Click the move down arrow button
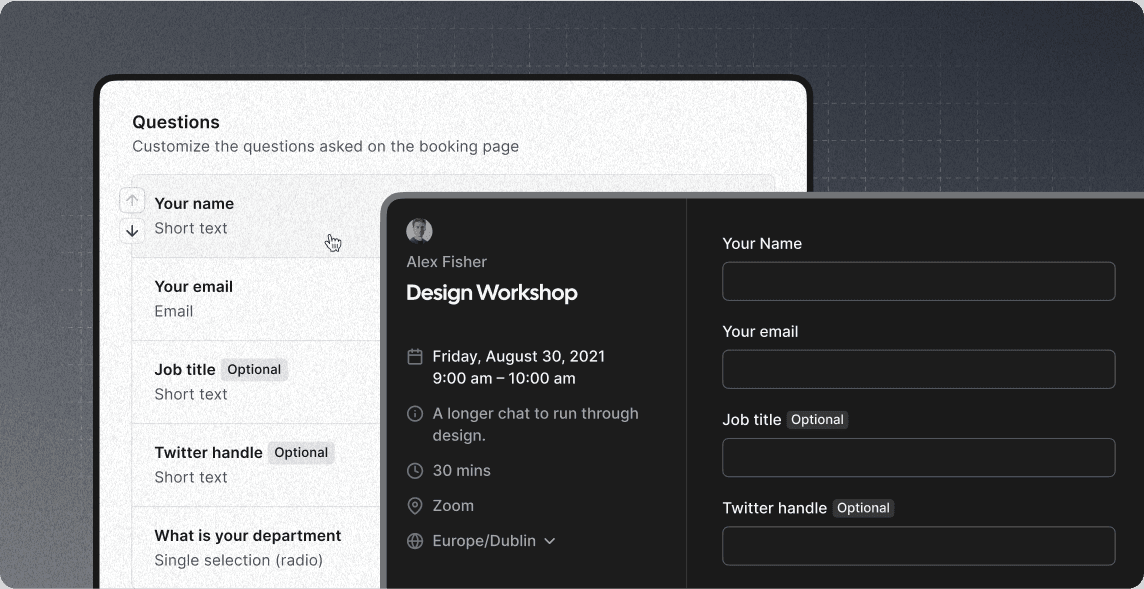 131,231
